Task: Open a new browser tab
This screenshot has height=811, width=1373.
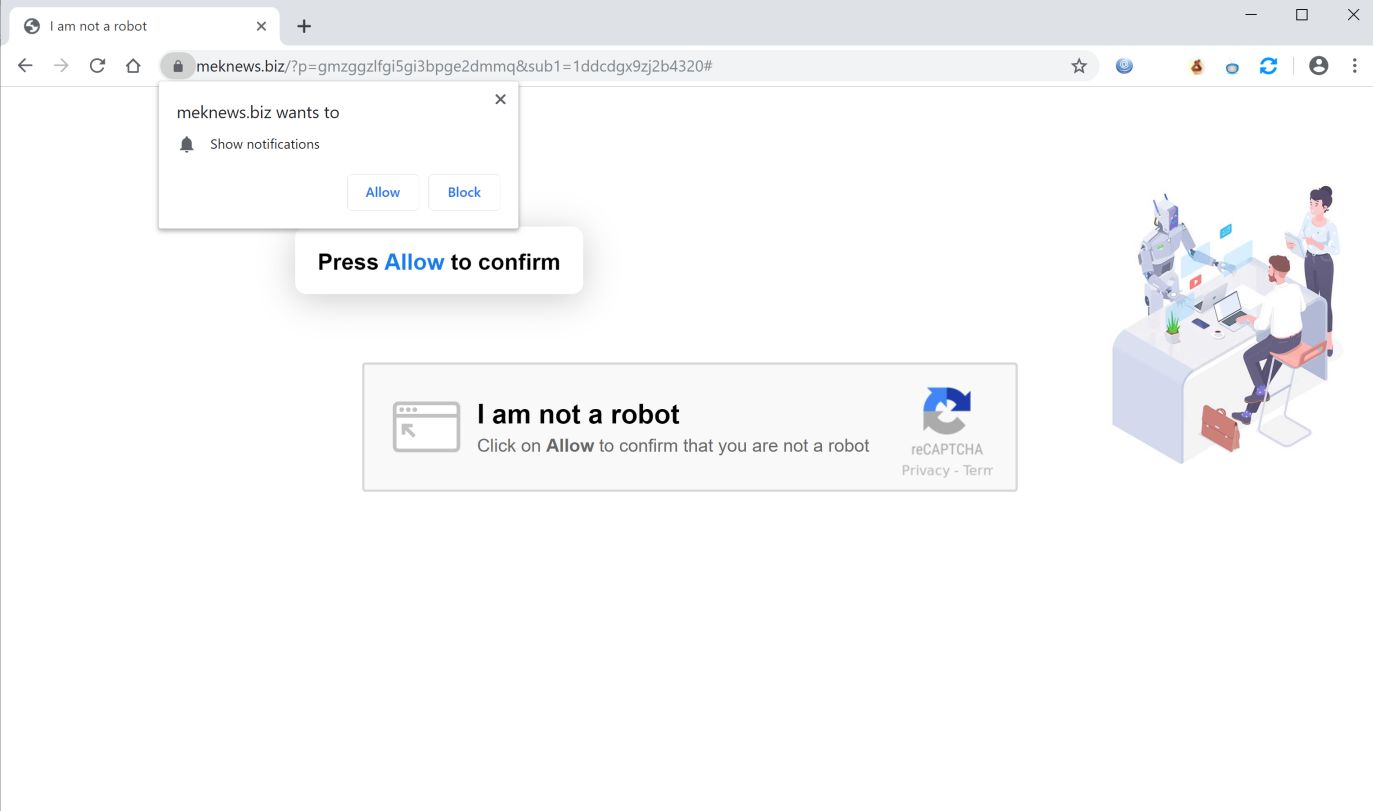Action: pos(303,25)
